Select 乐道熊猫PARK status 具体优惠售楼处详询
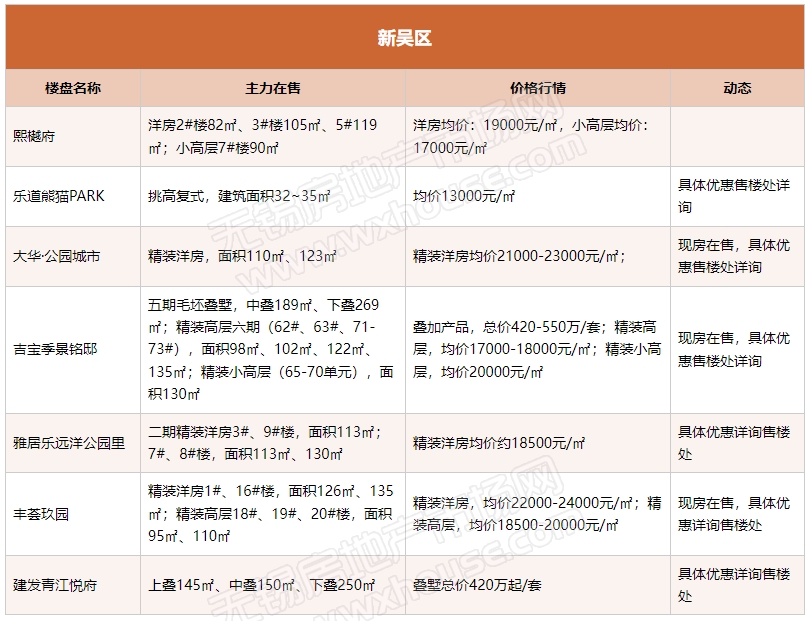This screenshot has width=809, height=621. pos(737,197)
